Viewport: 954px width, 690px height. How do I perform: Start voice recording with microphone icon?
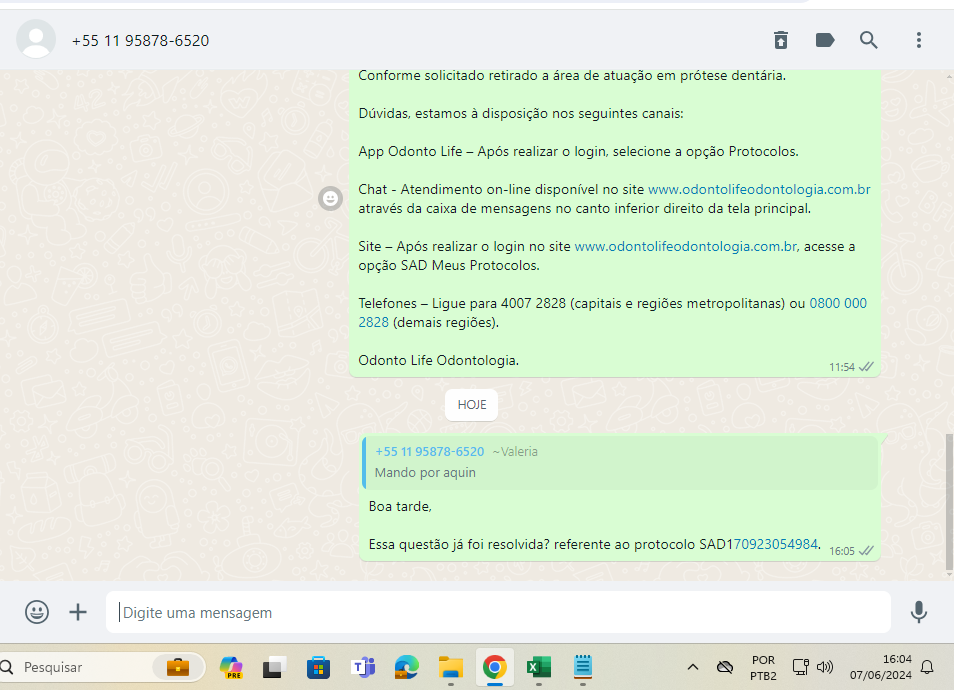919,612
